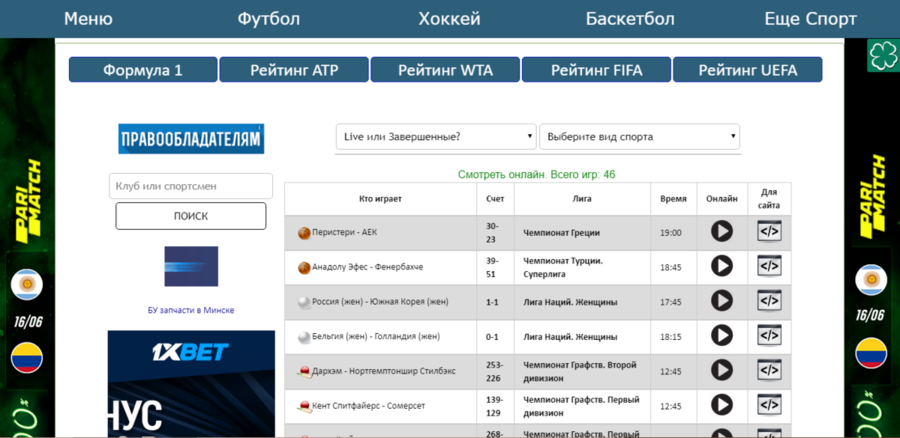Start the Бельгия - Голландия online broadcast

pyautogui.click(x=721, y=336)
